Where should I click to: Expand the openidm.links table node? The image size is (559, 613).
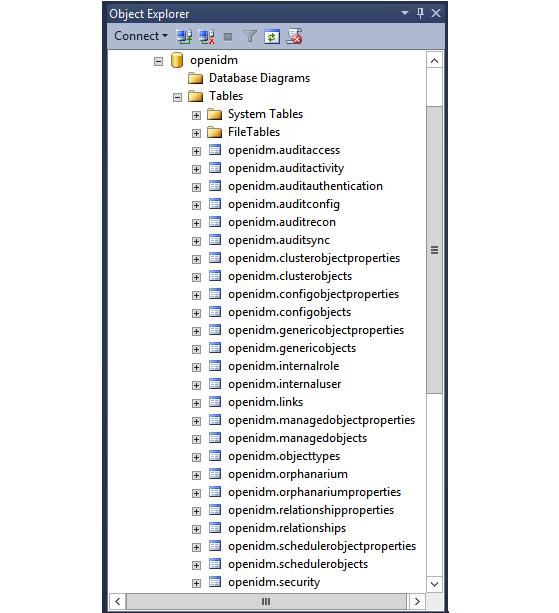196,403
